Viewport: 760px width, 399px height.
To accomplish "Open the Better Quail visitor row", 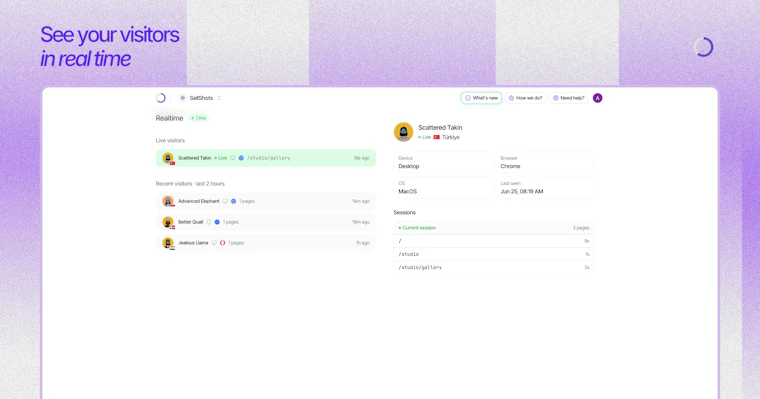I will [x=266, y=222].
